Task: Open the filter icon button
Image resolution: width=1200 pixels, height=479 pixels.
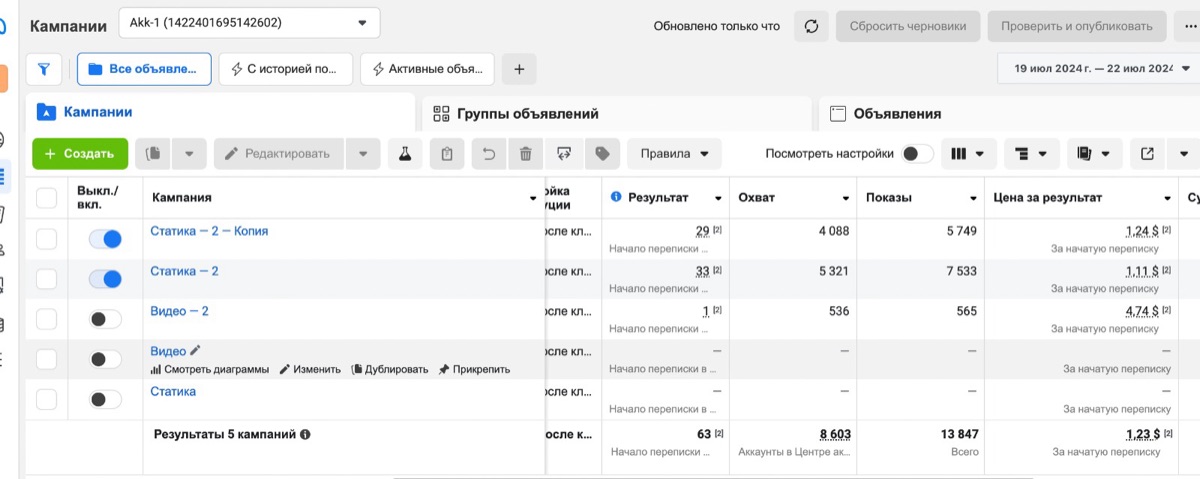Action: [x=44, y=69]
